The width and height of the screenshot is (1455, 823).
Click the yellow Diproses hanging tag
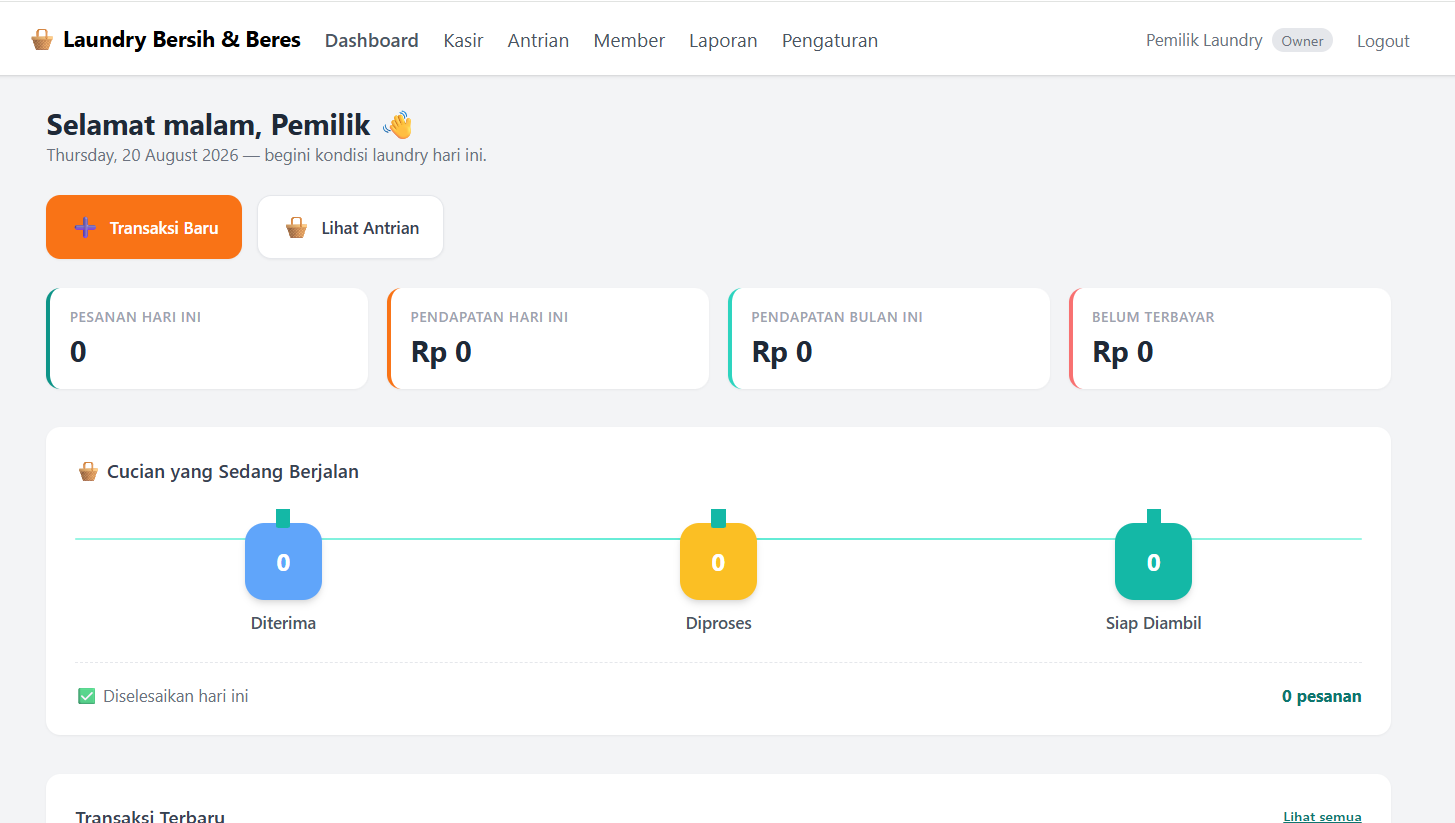(x=718, y=561)
